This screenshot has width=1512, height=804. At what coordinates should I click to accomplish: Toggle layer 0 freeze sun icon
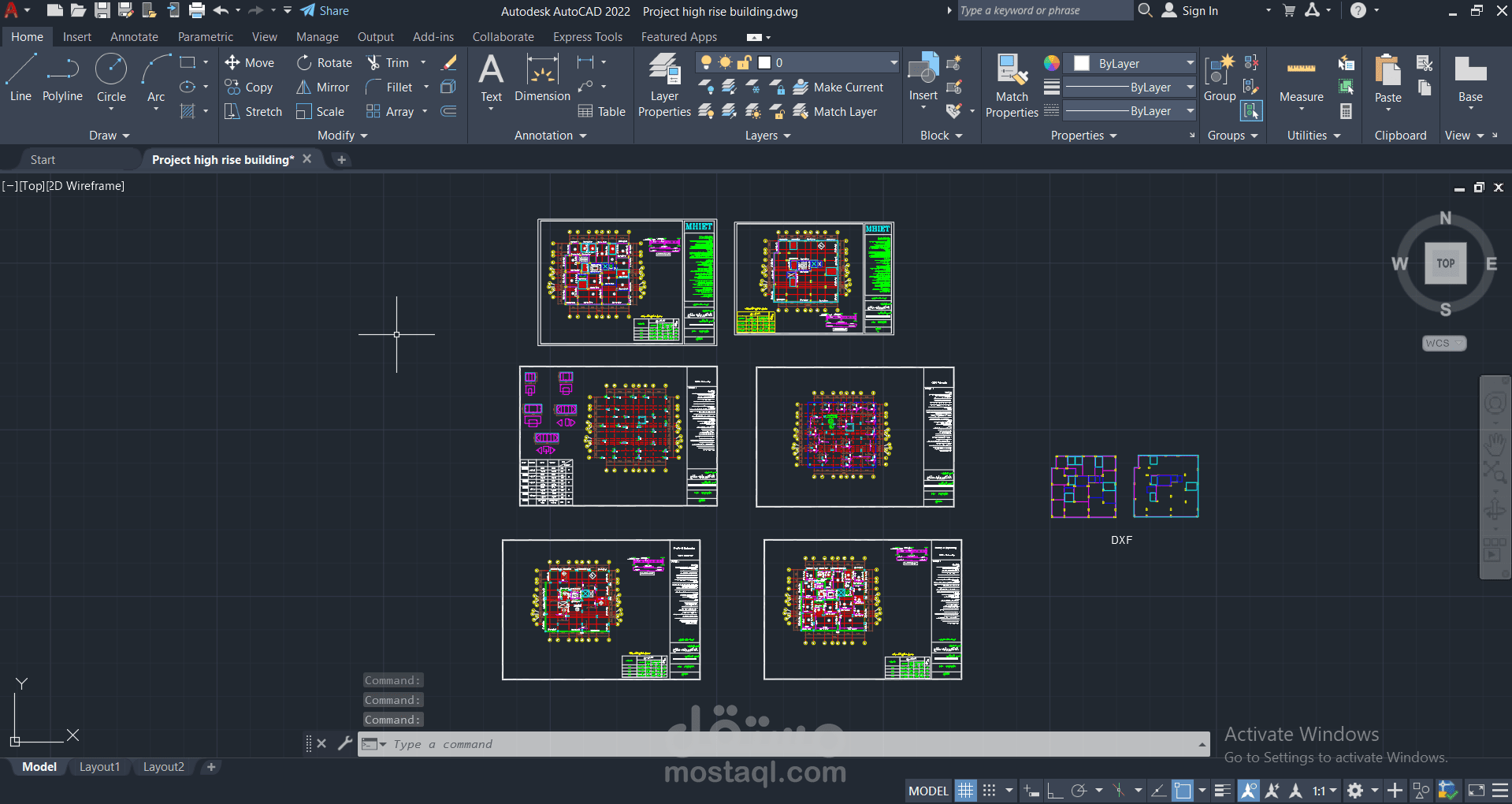tap(725, 62)
